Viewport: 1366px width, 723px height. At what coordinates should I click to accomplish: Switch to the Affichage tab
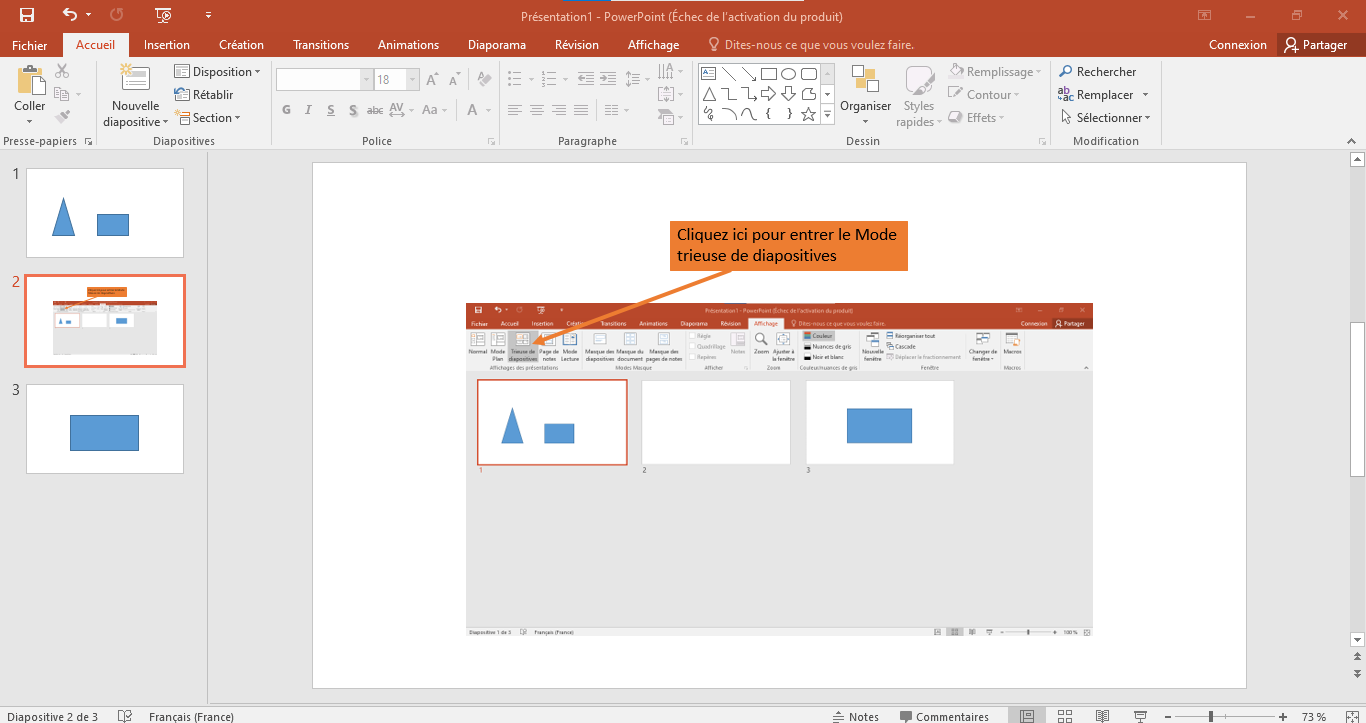pyautogui.click(x=653, y=45)
